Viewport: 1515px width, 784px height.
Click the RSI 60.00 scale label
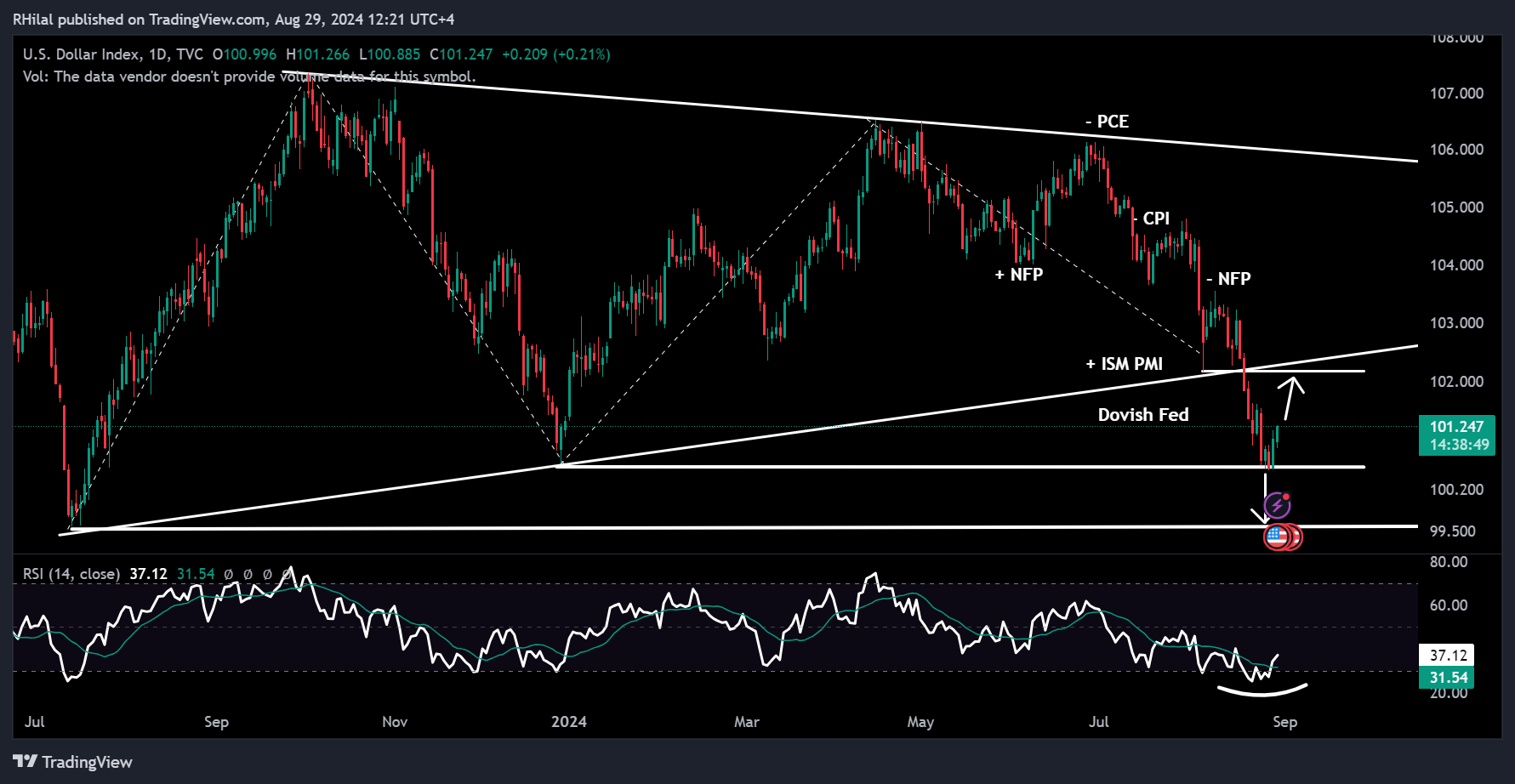(1449, 605)
